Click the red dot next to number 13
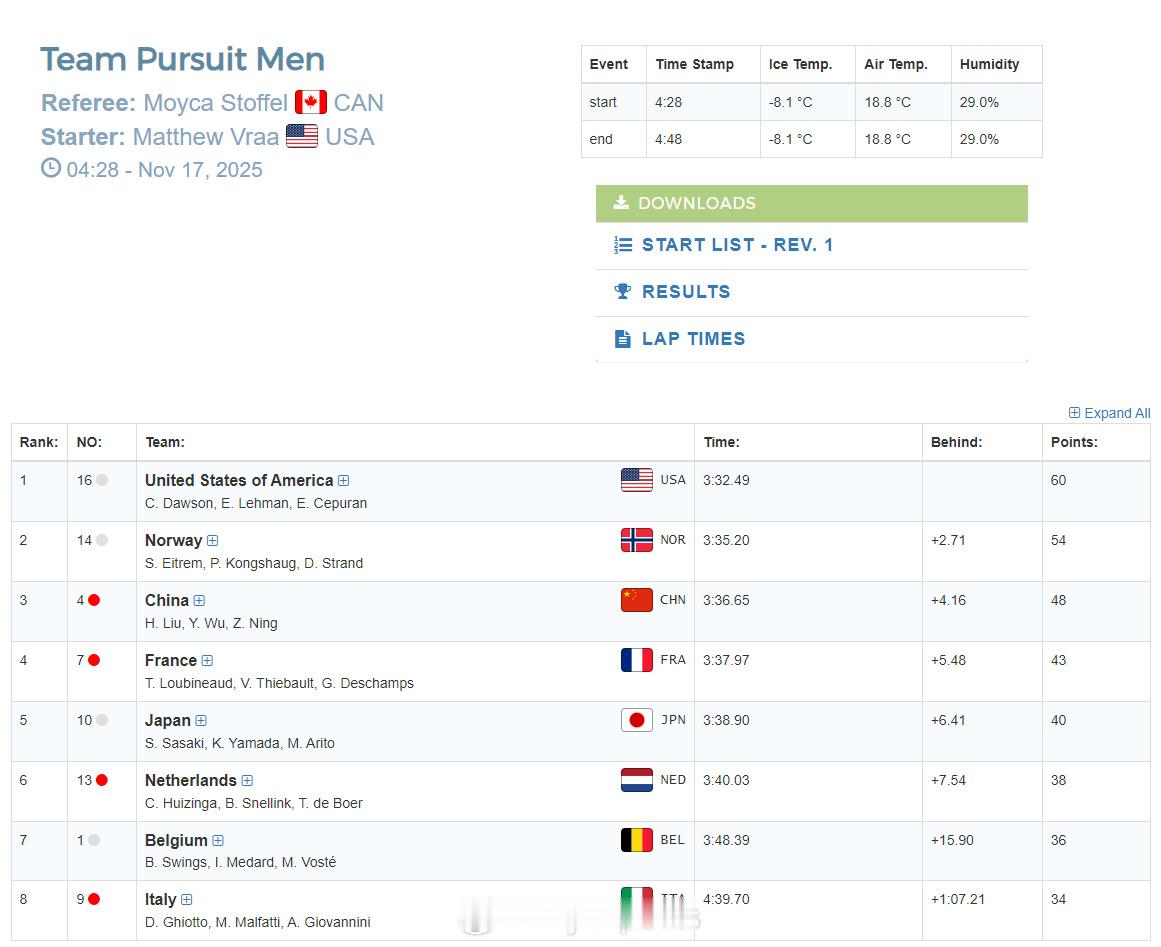The width and height of the screenshot is (1161, 947). 102,780
